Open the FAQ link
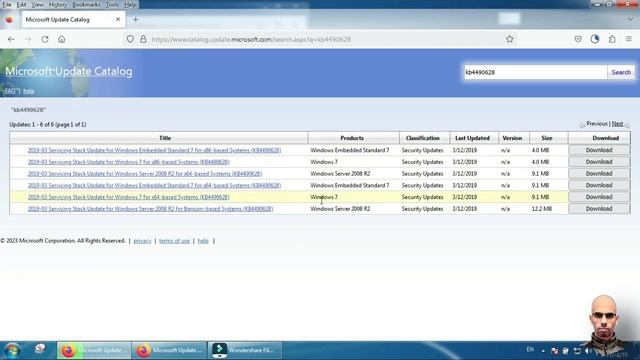Viewport: 640px width, 360px height. coord(10,91)
